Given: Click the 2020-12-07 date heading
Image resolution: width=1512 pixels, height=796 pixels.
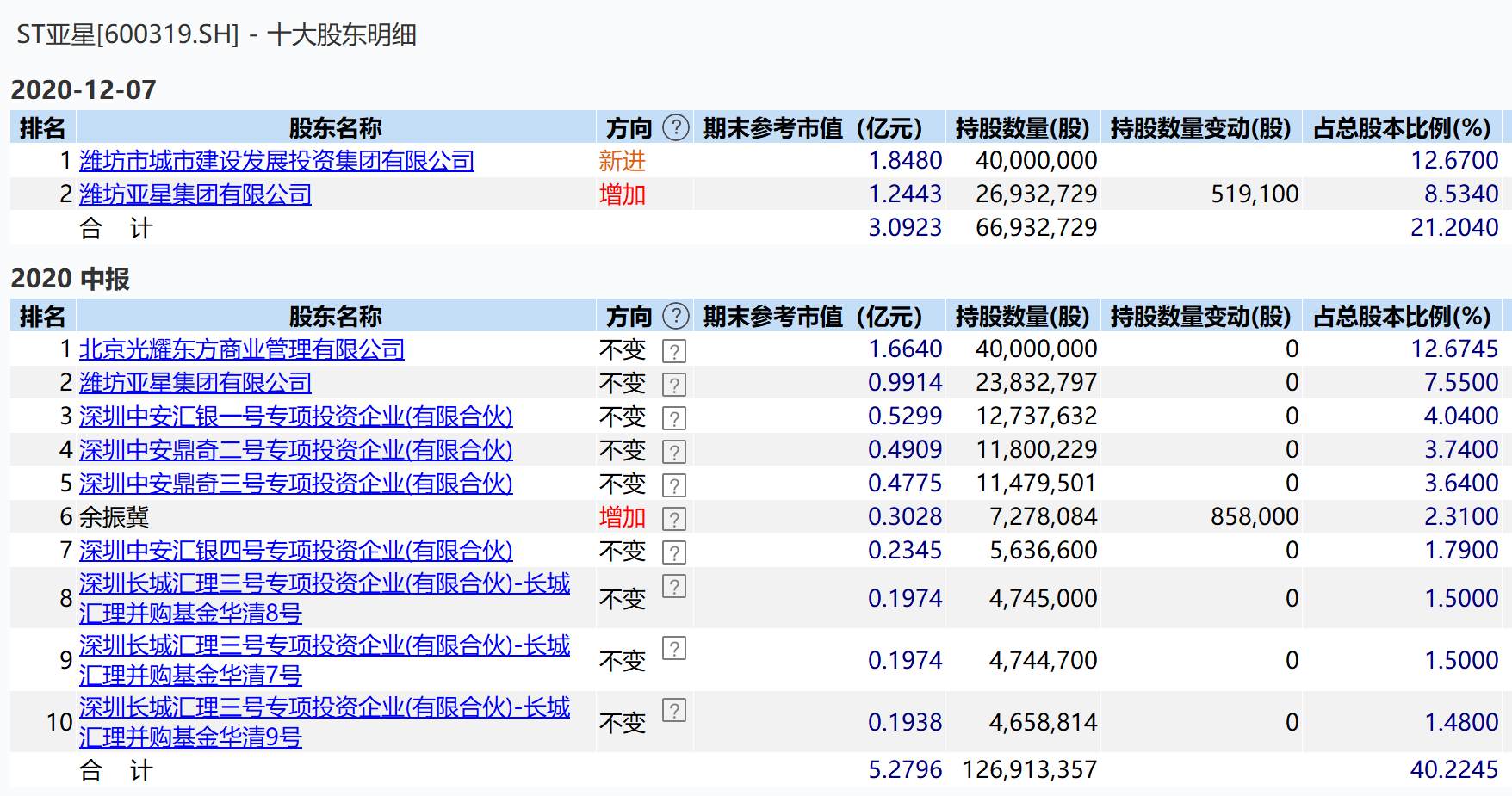Looking at the screenshot, I should point(84,89).
